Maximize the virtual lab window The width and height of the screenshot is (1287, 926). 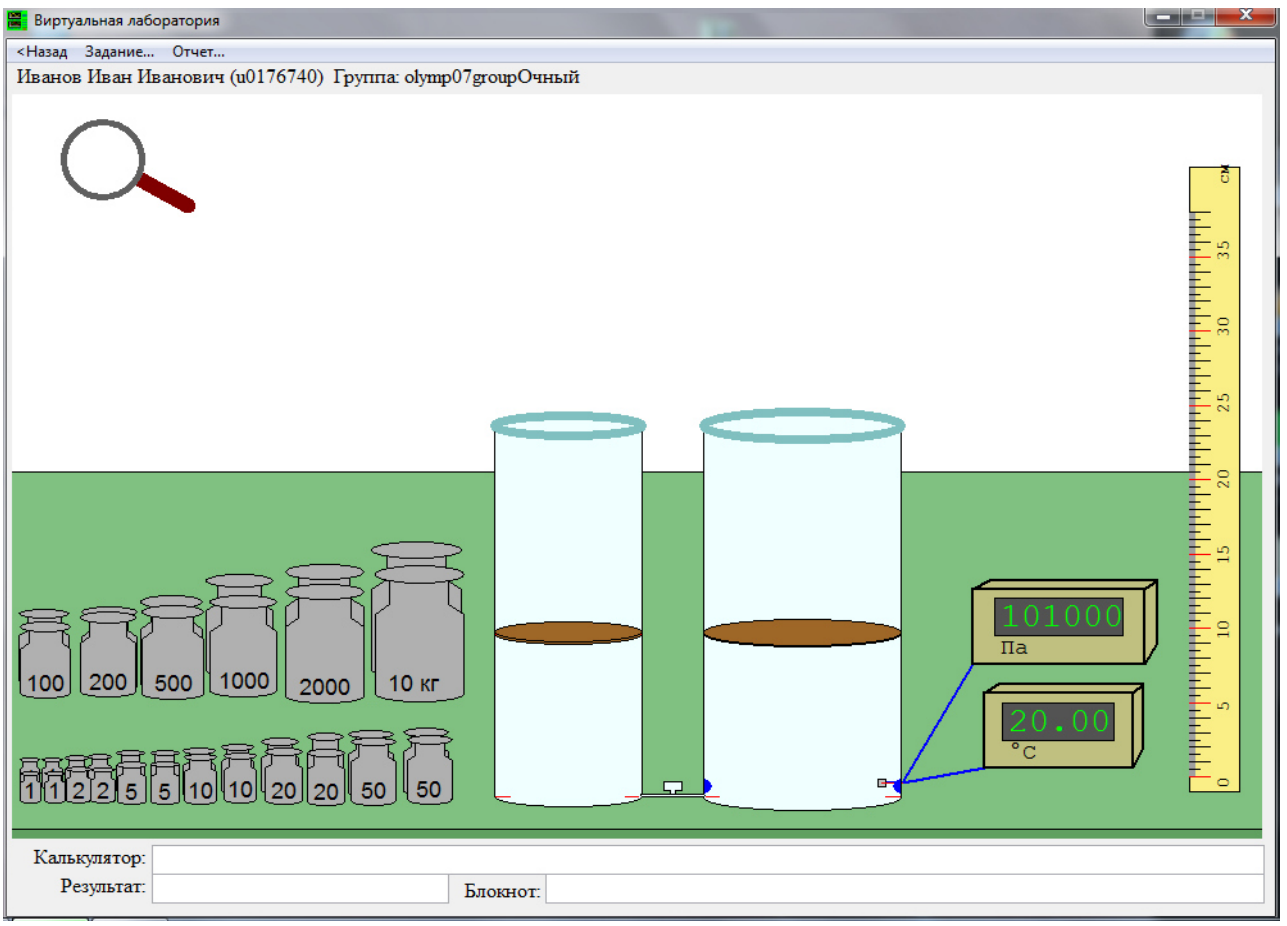coord(1199,17)
